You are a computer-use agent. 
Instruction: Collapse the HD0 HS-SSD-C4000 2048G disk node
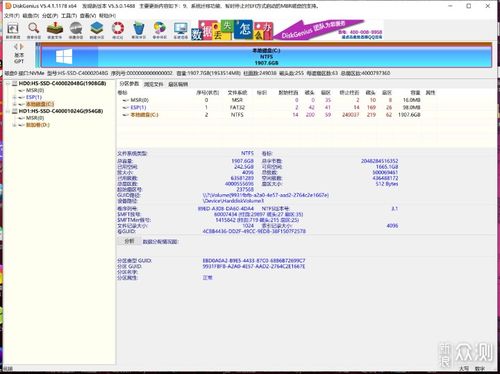(x=8, y=83)
